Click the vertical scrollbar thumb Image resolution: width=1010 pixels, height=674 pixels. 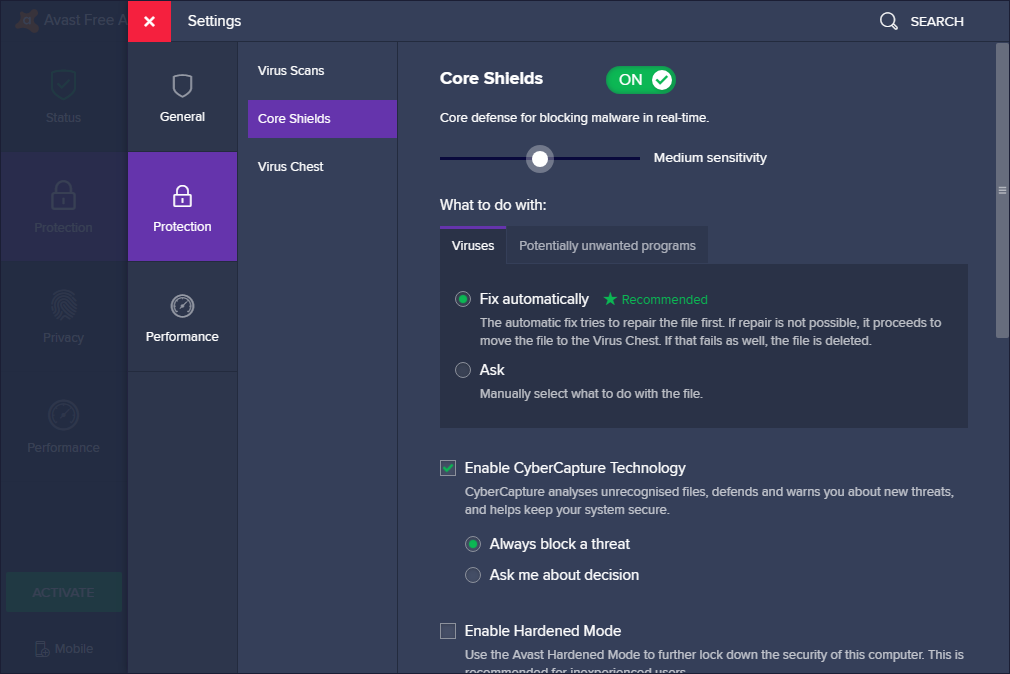click(x=1002, y=190)
